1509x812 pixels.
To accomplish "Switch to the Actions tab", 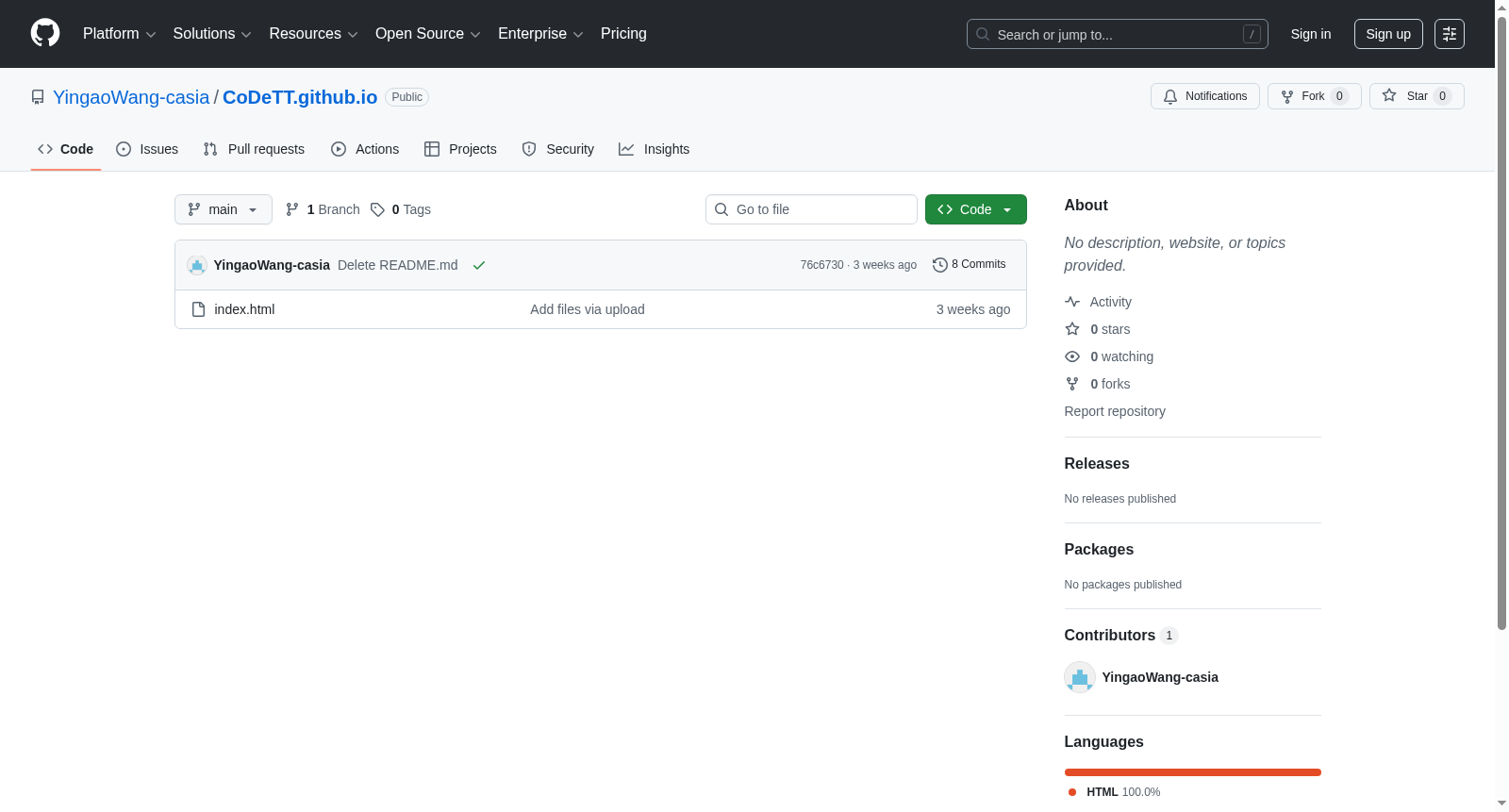I will pos(365,149).
